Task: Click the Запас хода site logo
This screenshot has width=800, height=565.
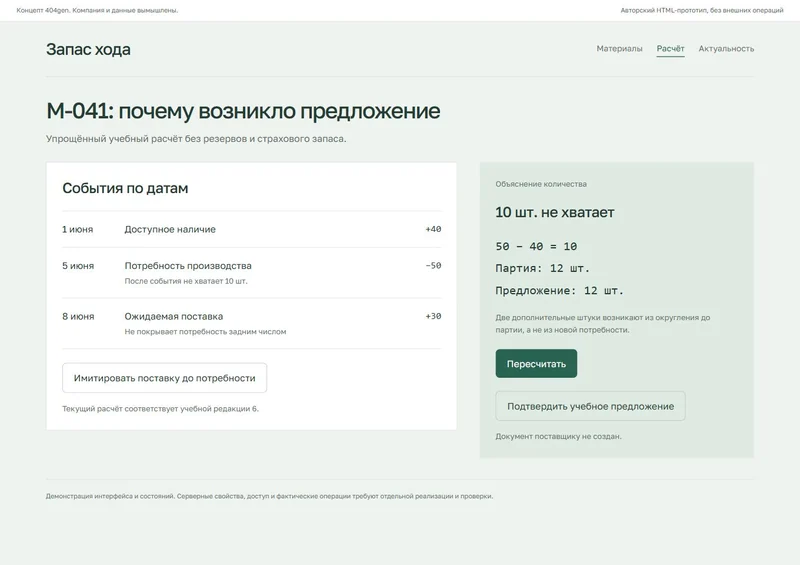Action: pos(88,50)
